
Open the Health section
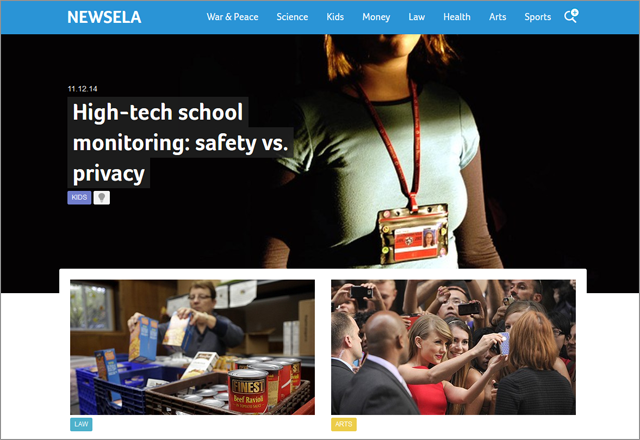click(457, 17)
